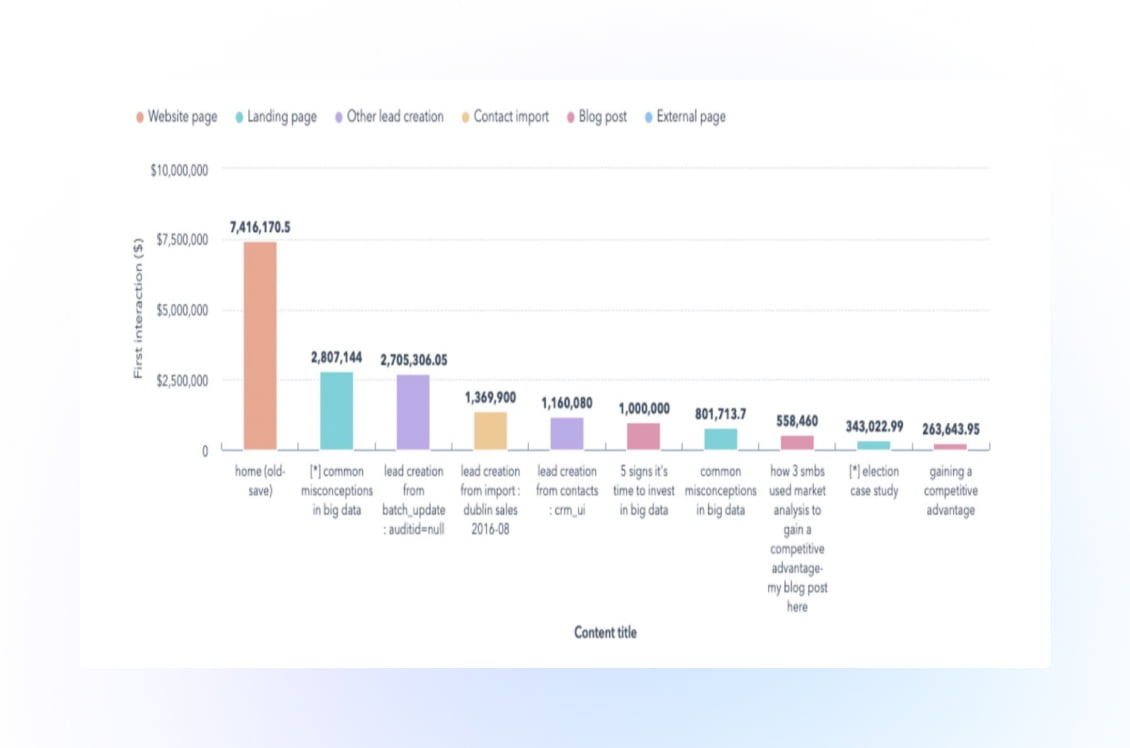Click the '[*] election case study' axis label

click(x=876, y=481)
